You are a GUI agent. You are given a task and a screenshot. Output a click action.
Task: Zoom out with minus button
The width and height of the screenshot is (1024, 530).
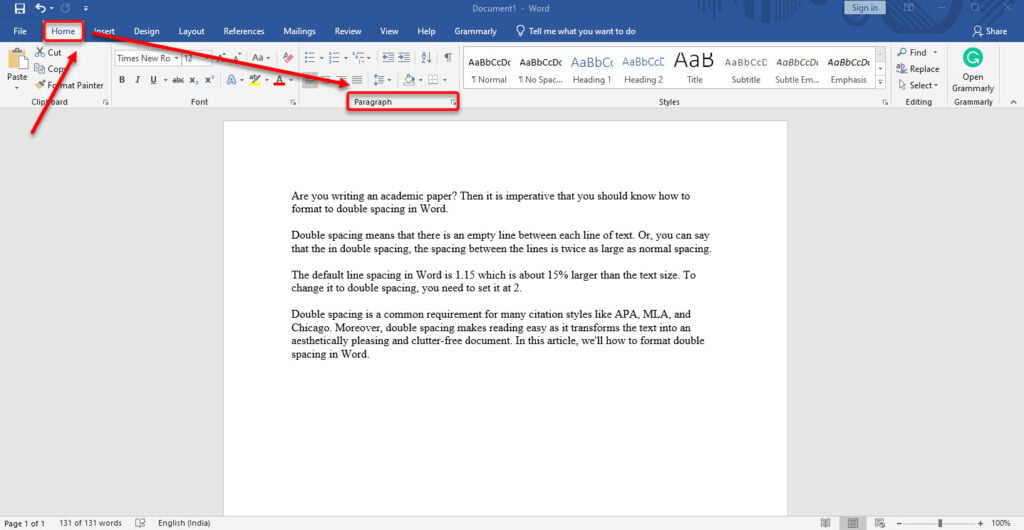[x=899, y=523]
